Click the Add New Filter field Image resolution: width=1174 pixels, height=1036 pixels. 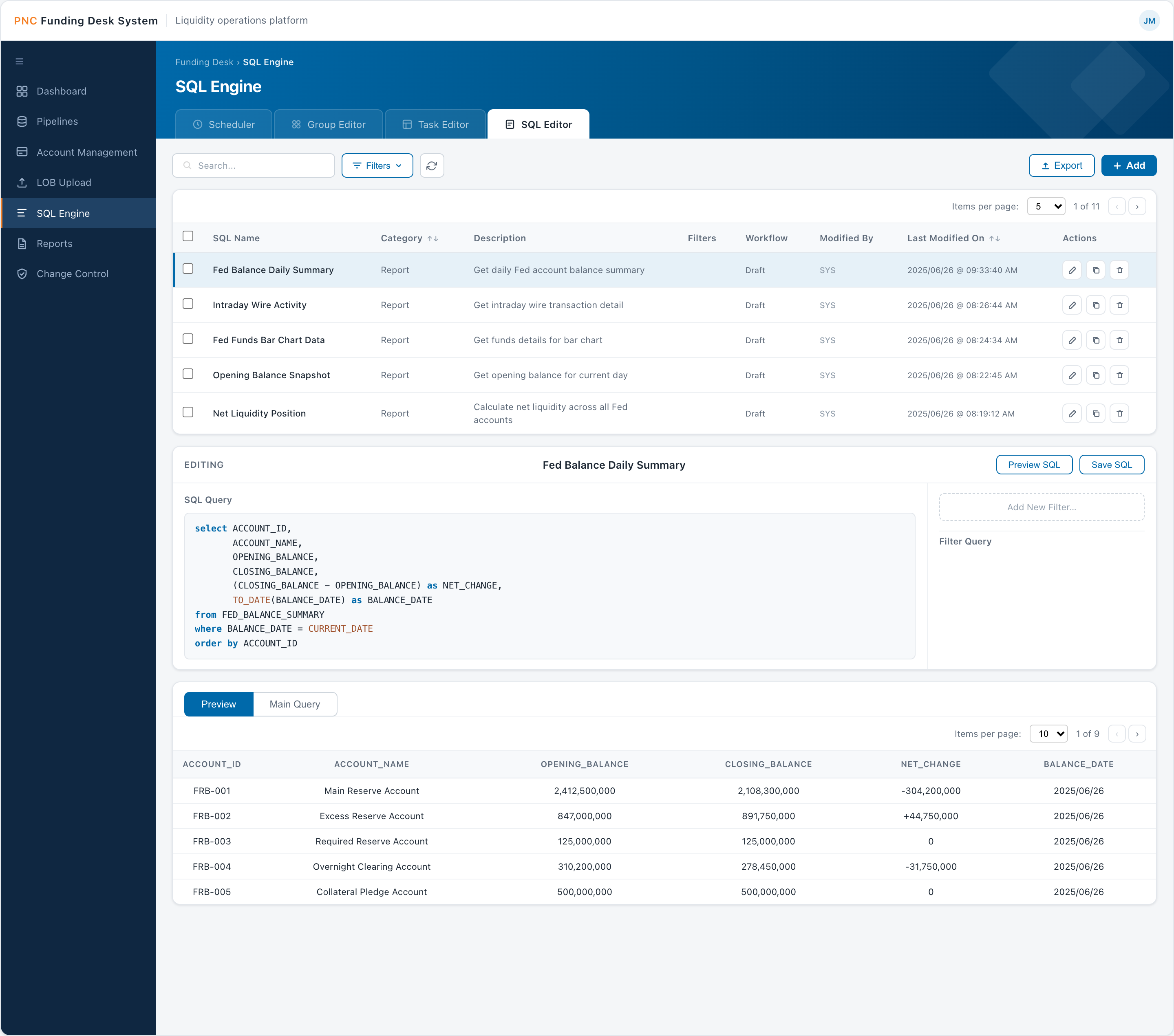1042,507
